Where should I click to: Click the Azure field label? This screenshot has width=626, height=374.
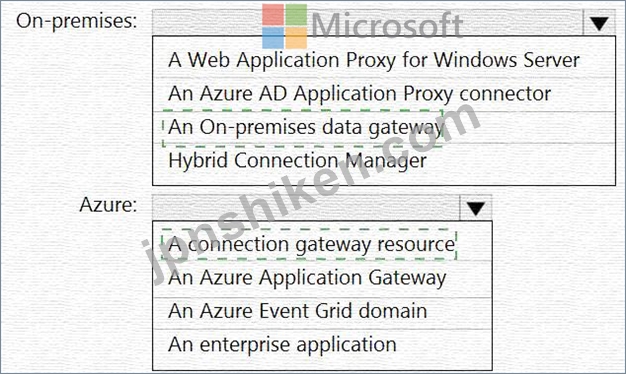[108, 205]
